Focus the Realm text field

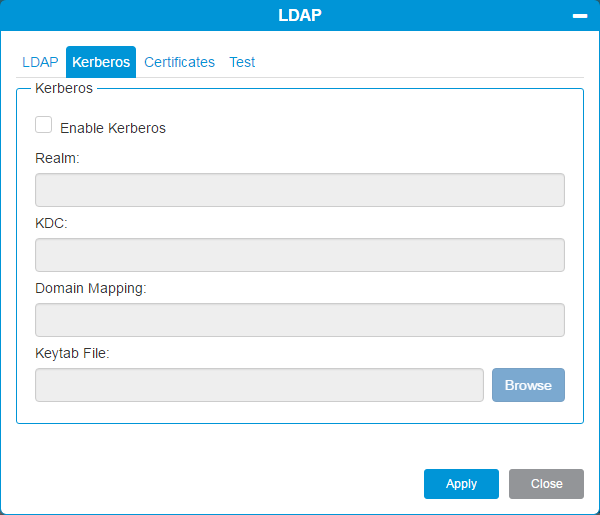click(299, 190)
